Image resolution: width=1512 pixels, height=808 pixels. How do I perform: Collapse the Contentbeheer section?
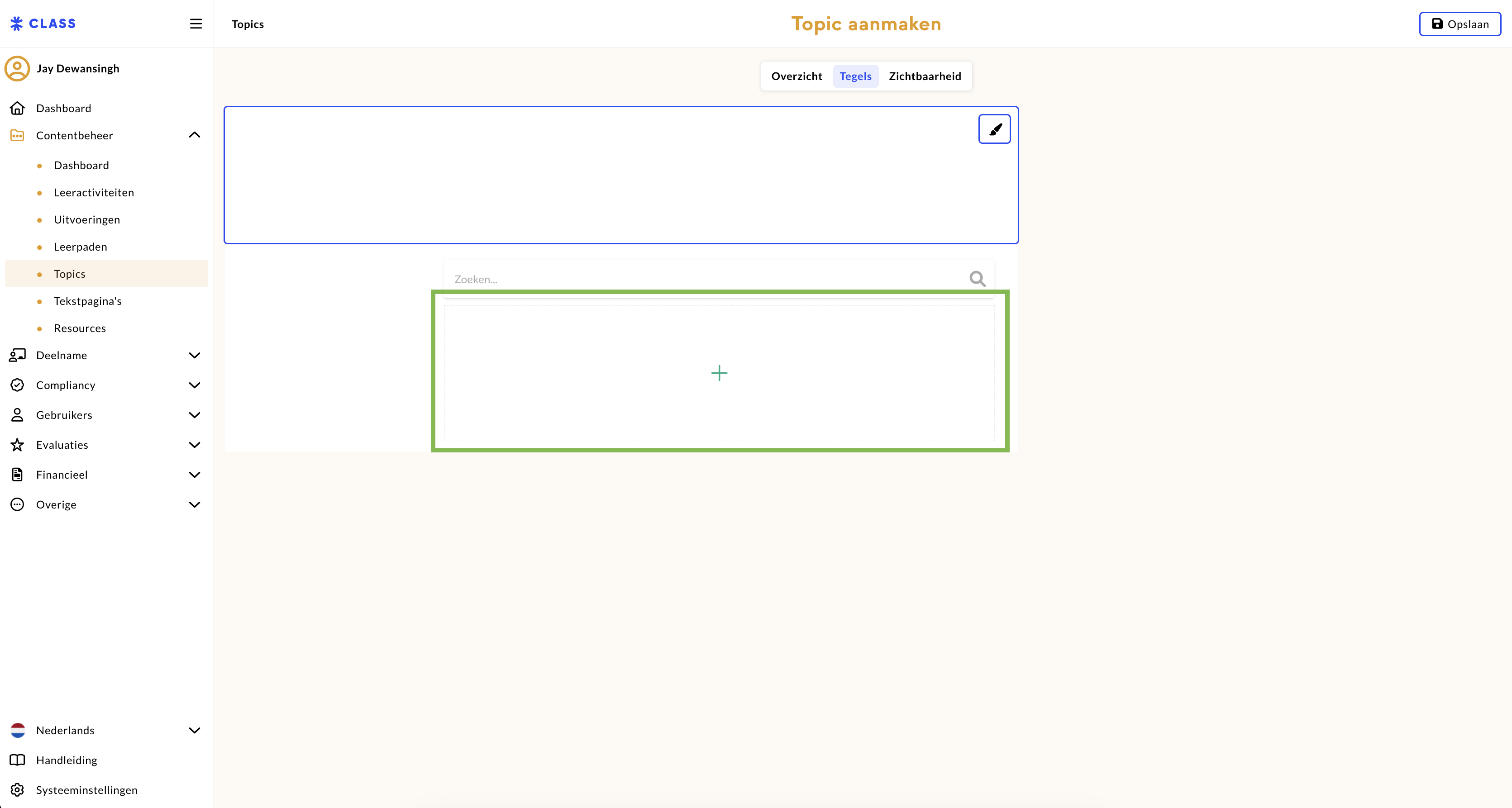tap(194, 136)
